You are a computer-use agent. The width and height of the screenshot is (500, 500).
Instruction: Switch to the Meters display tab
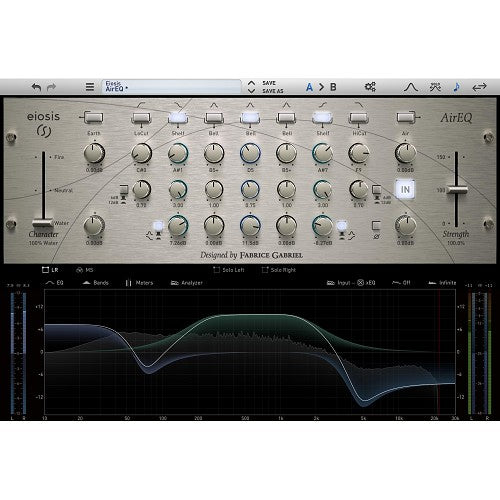139,283
